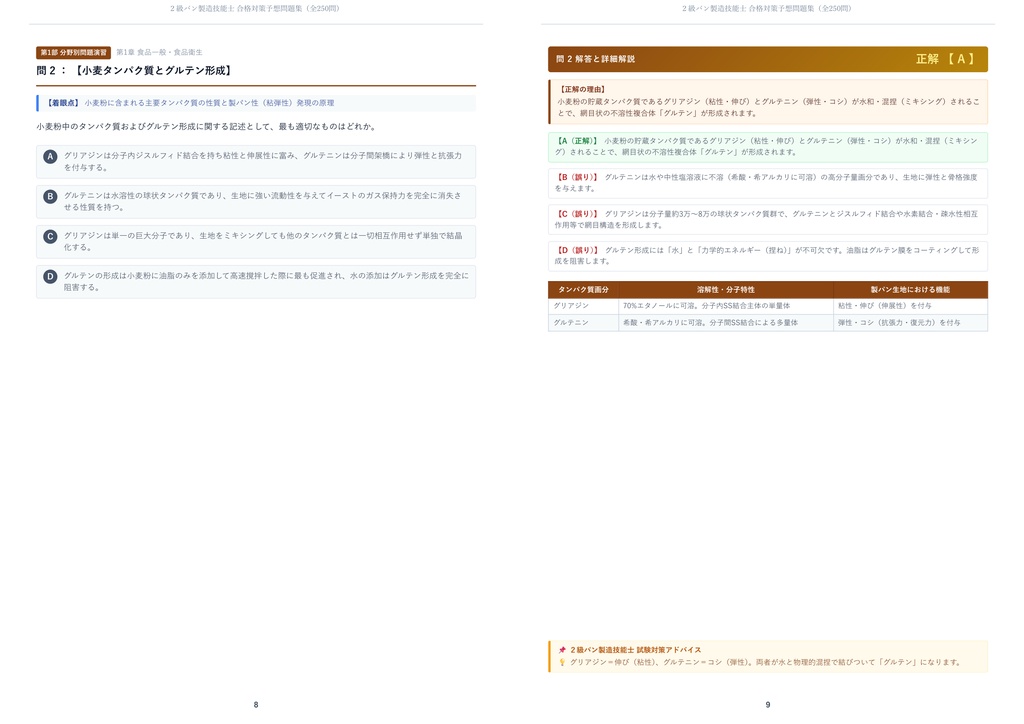The width and height of the screenshot is (1024, 724).
Task: Click the 問 2 解答と詳細解説 heading
Action: [x=595, y=59]
